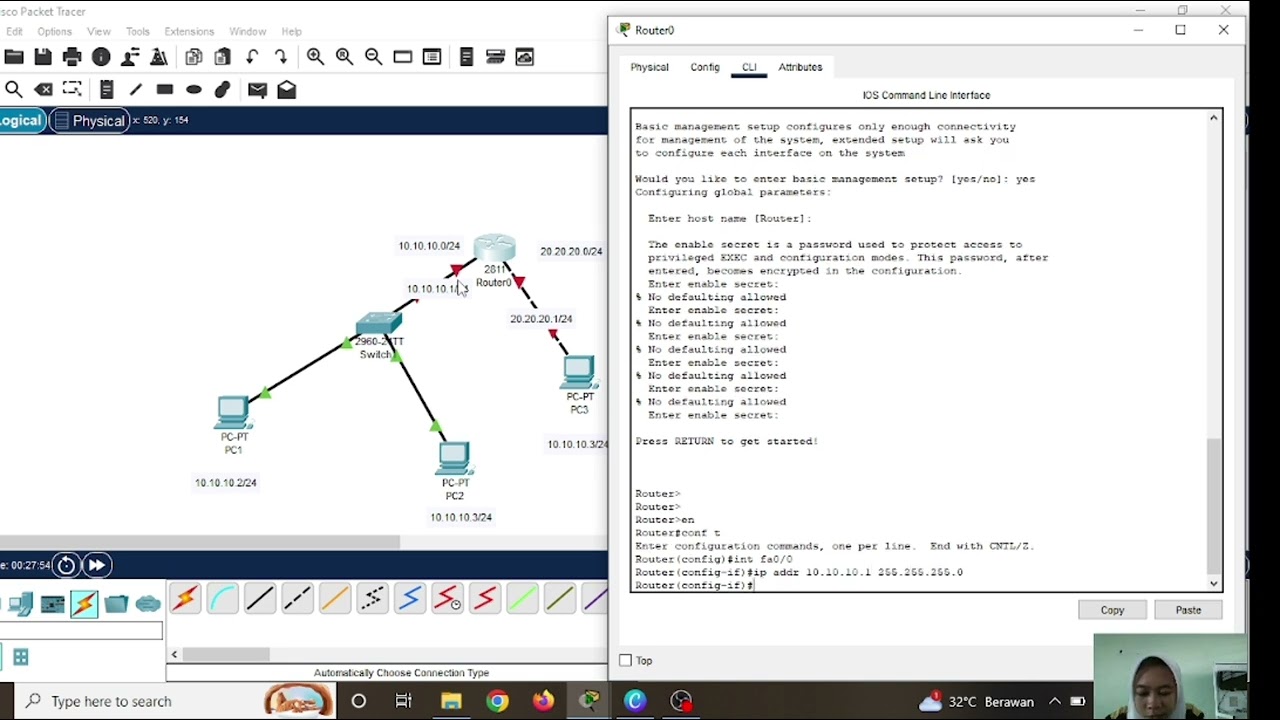1280x720 pixels.
Task: Open custom devices dialog icon
Action: point(432,57)
